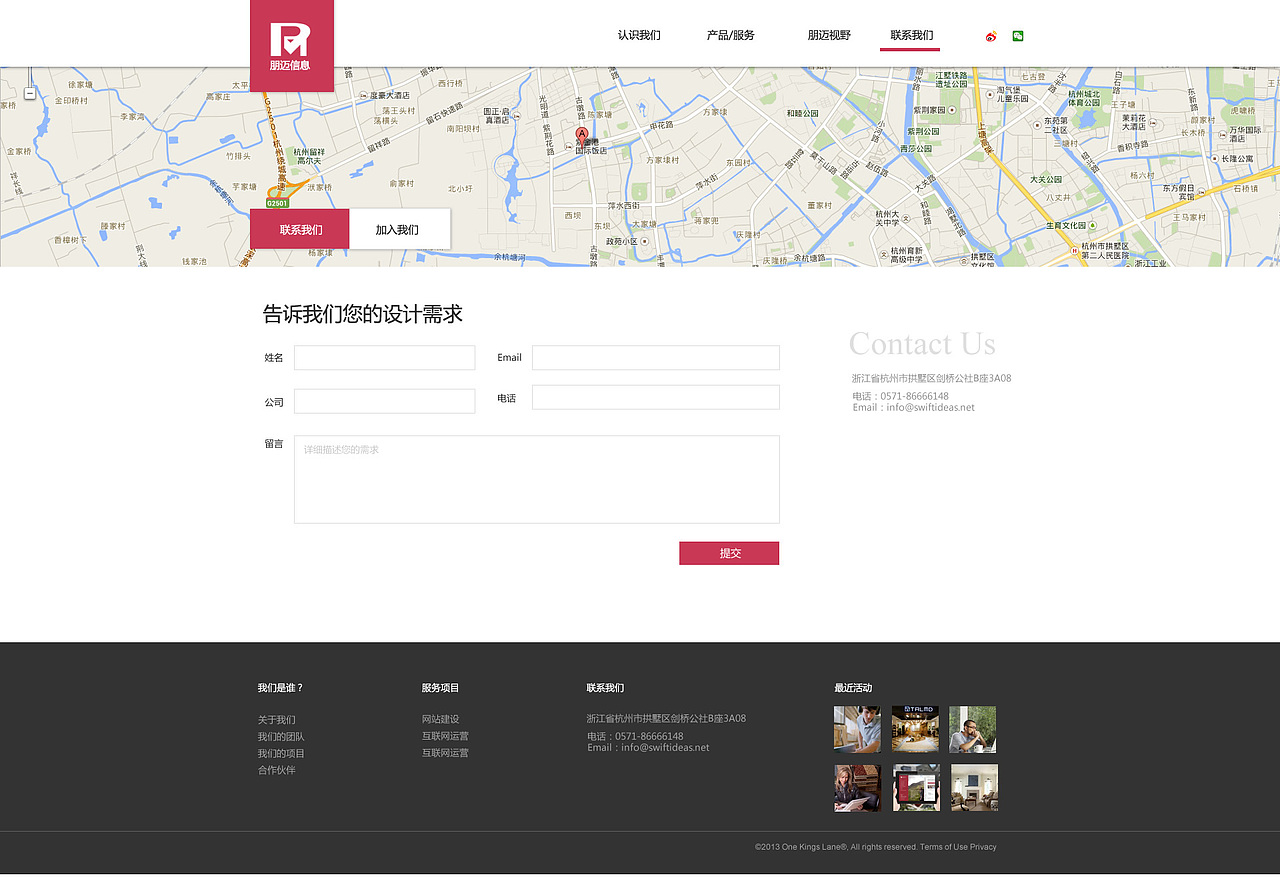The image size is (1280, 877).
Task: Click Email info@swiftideas.net beside the contact form
Action: (x=913, y=408)
